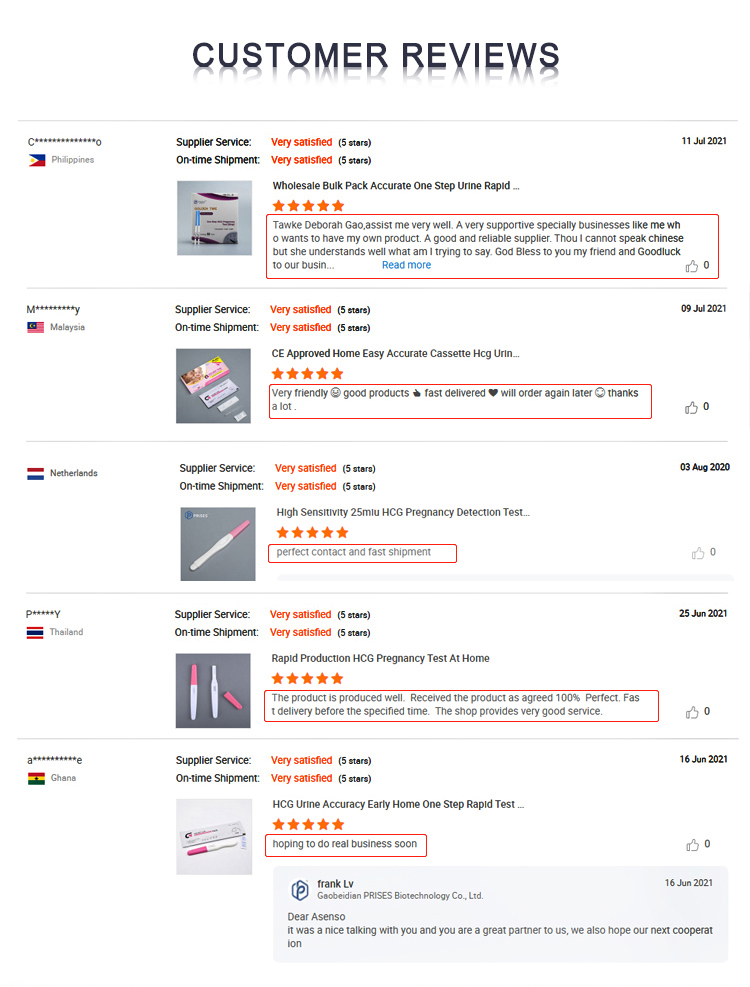Expand review with Read more link
The width and height of the screenshot is (750, 987).
(406, 265)
